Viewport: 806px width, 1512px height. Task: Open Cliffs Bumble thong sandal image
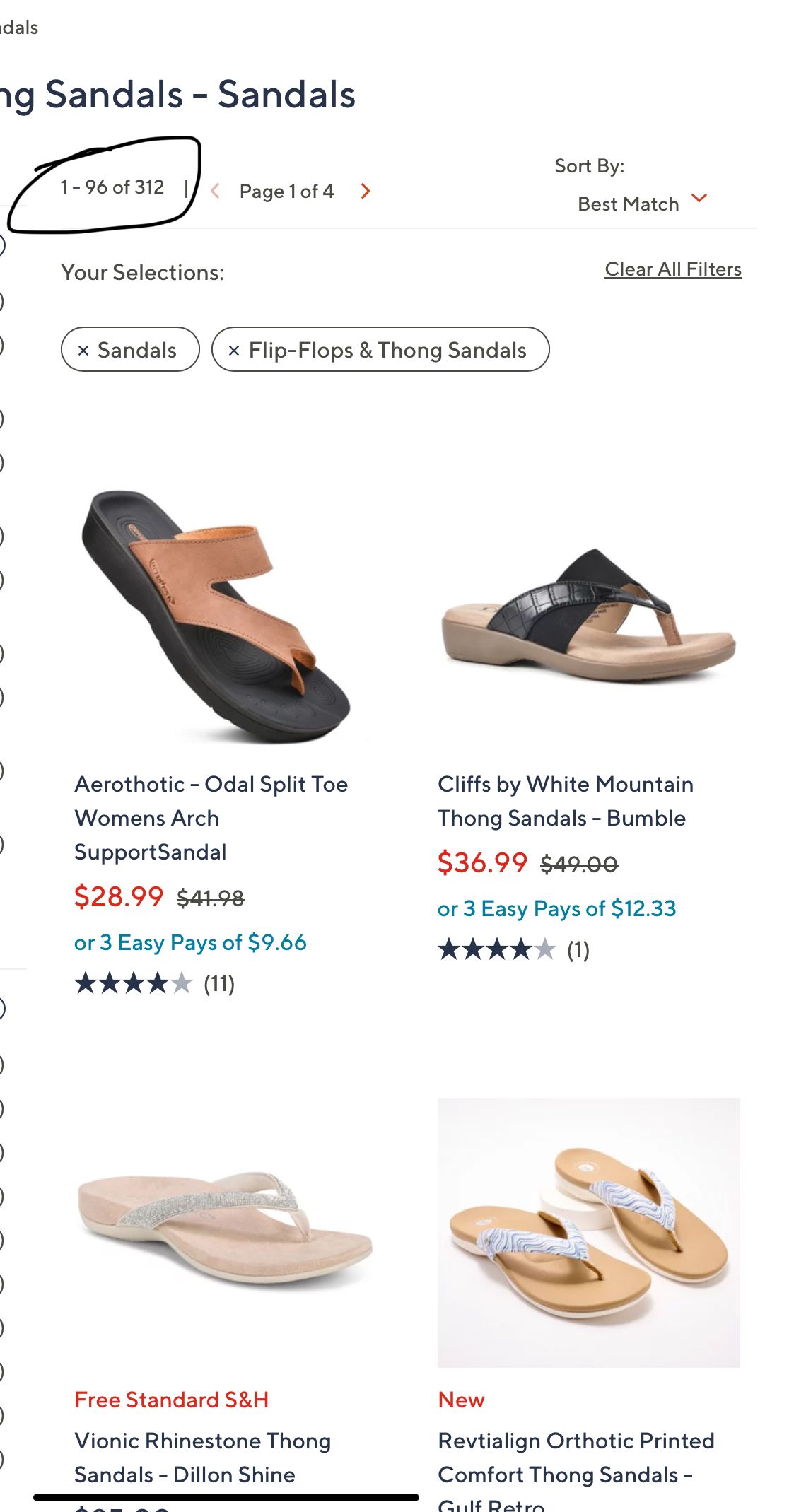pyautogui.click(x=588, y=615)
